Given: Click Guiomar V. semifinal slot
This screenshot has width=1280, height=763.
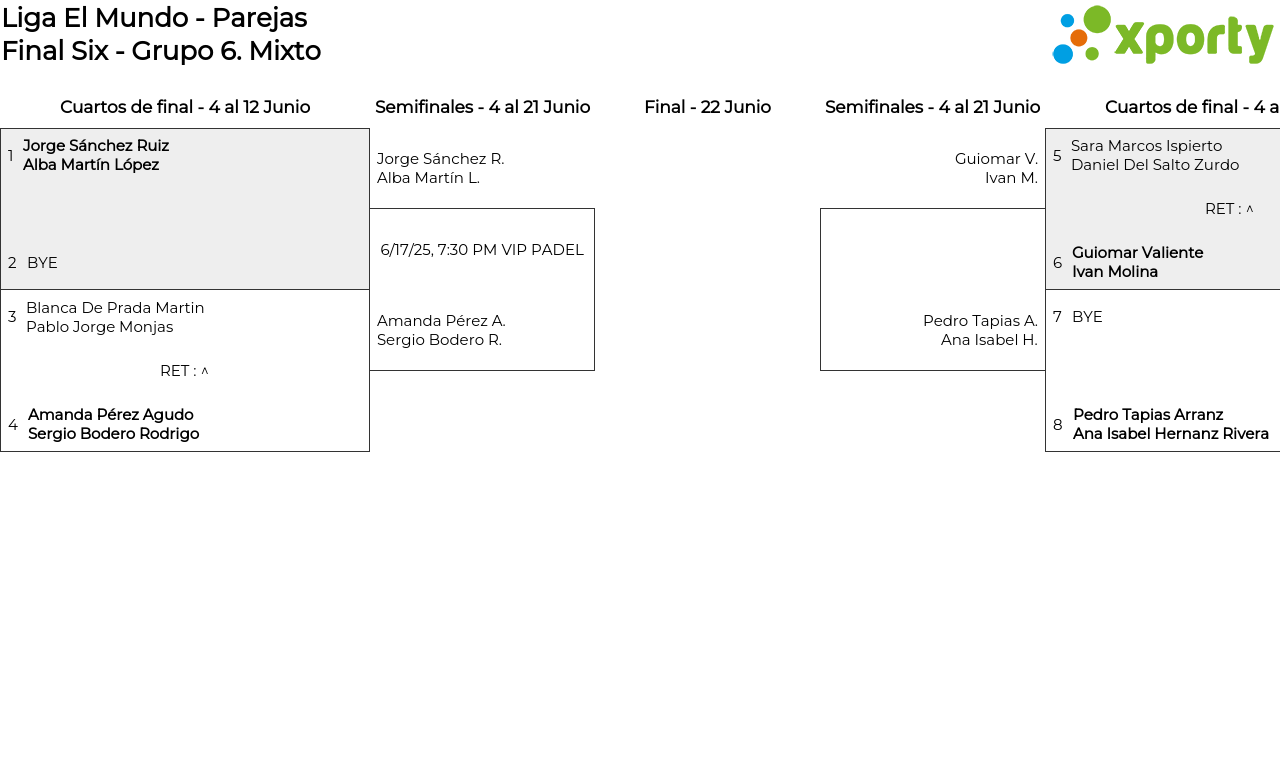Looking at the screenshot, I should click(x=996, y=168).
